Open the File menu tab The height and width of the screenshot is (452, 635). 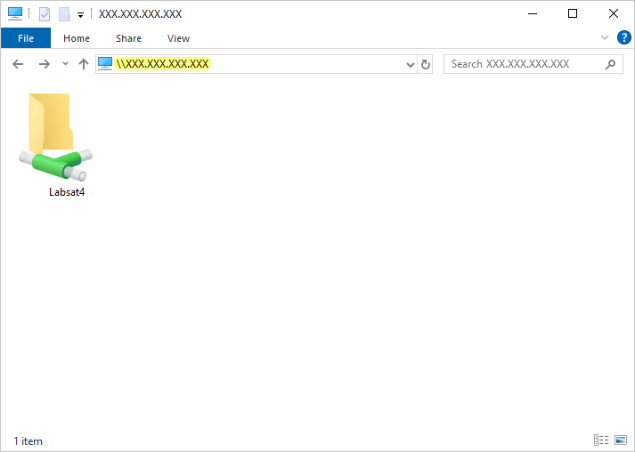point(26,38)
